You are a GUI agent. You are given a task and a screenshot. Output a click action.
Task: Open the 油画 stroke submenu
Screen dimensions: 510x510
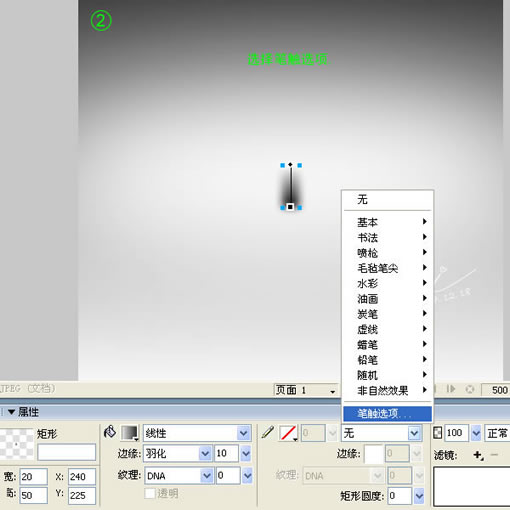(x=387, y=299)
